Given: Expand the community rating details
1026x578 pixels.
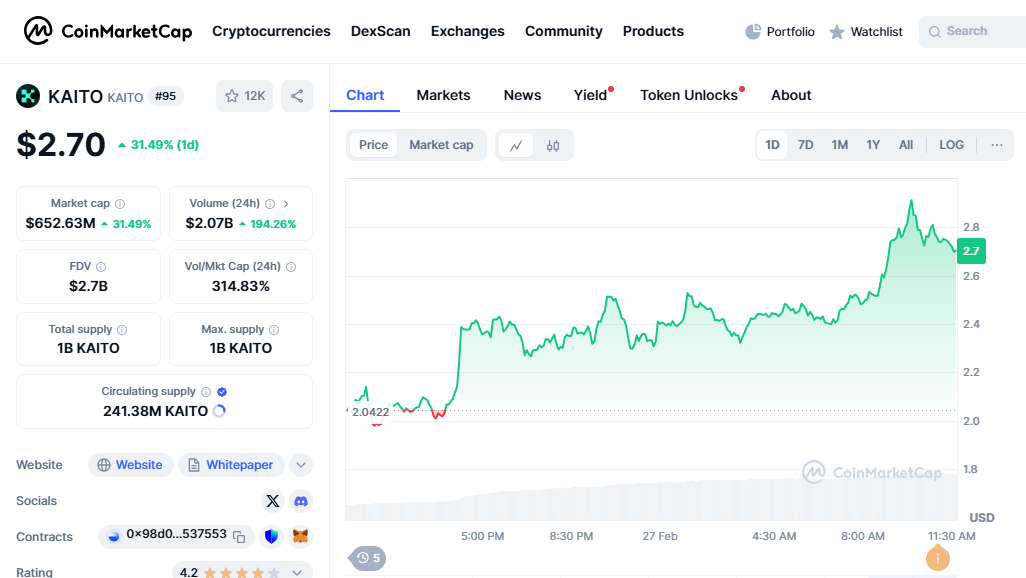Looking at the screenshot, I should pos(297,572).
